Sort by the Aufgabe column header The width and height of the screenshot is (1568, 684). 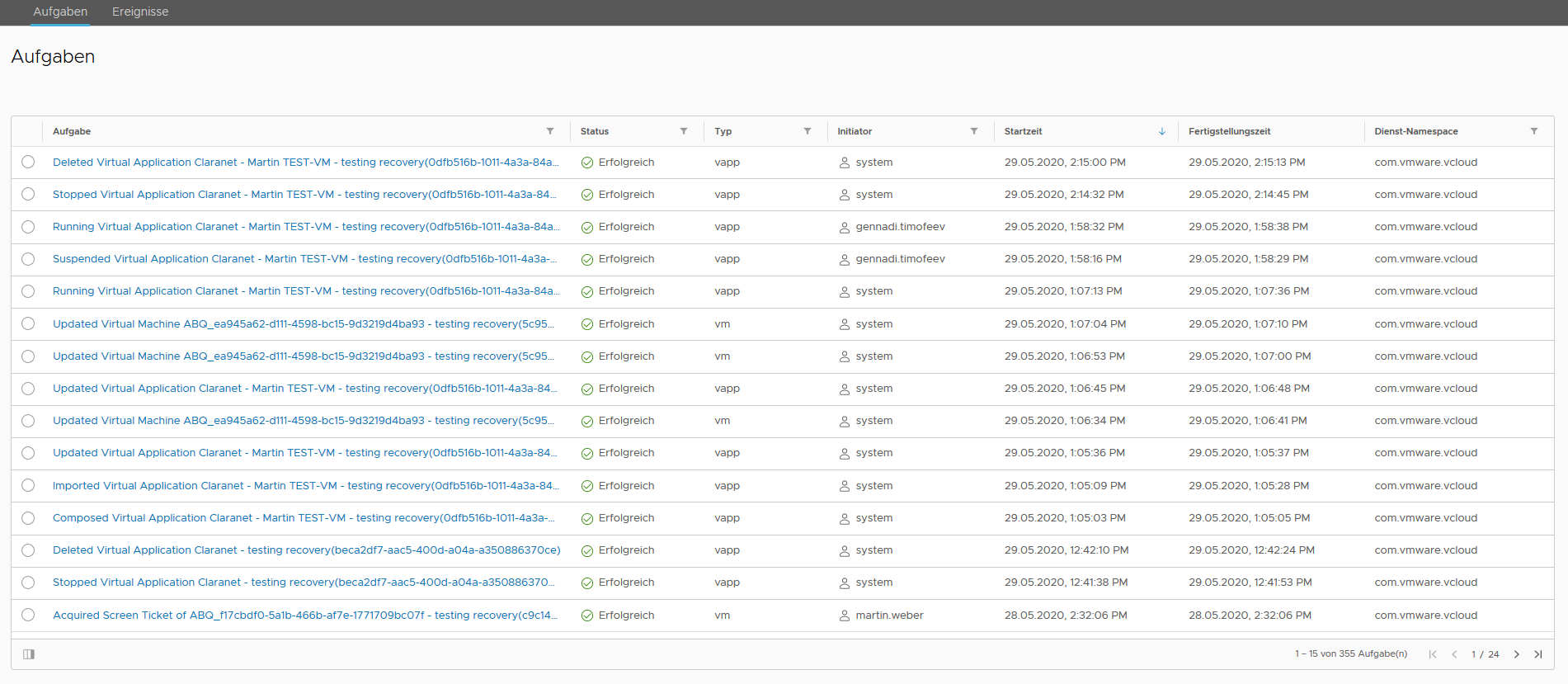[72, 131]
